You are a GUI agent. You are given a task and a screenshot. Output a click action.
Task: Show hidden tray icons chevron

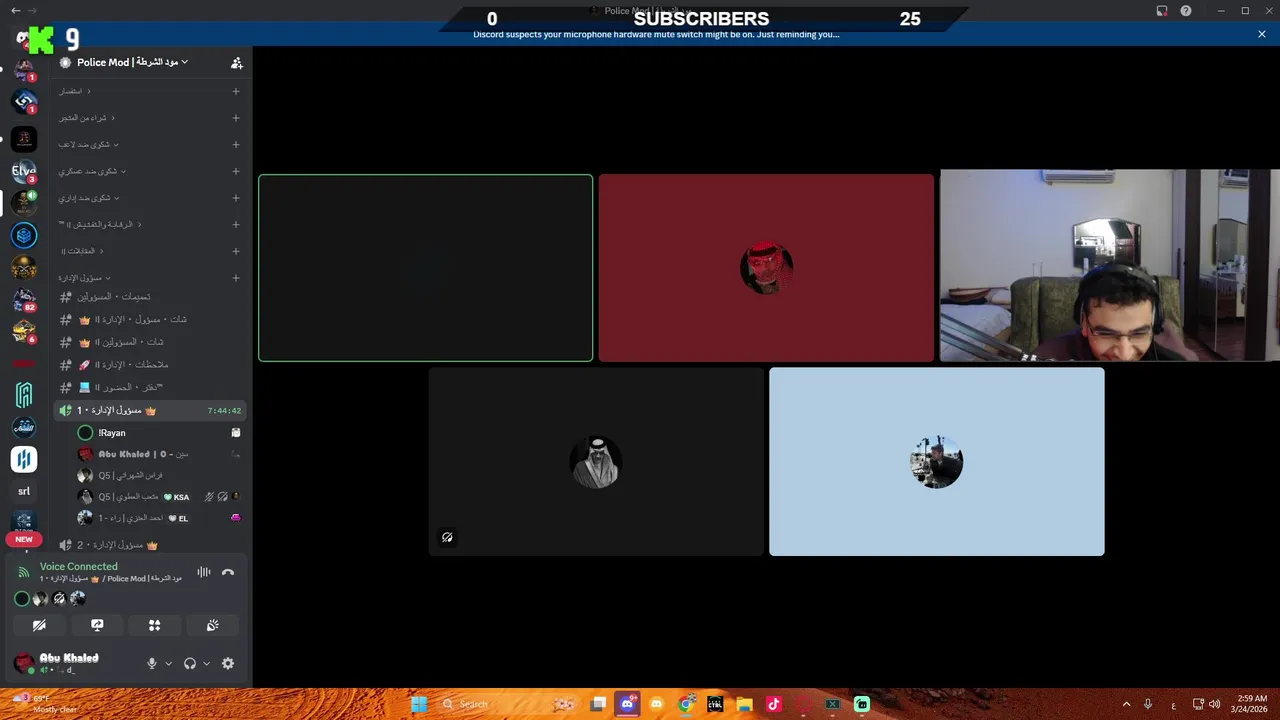coord(1126,704)
